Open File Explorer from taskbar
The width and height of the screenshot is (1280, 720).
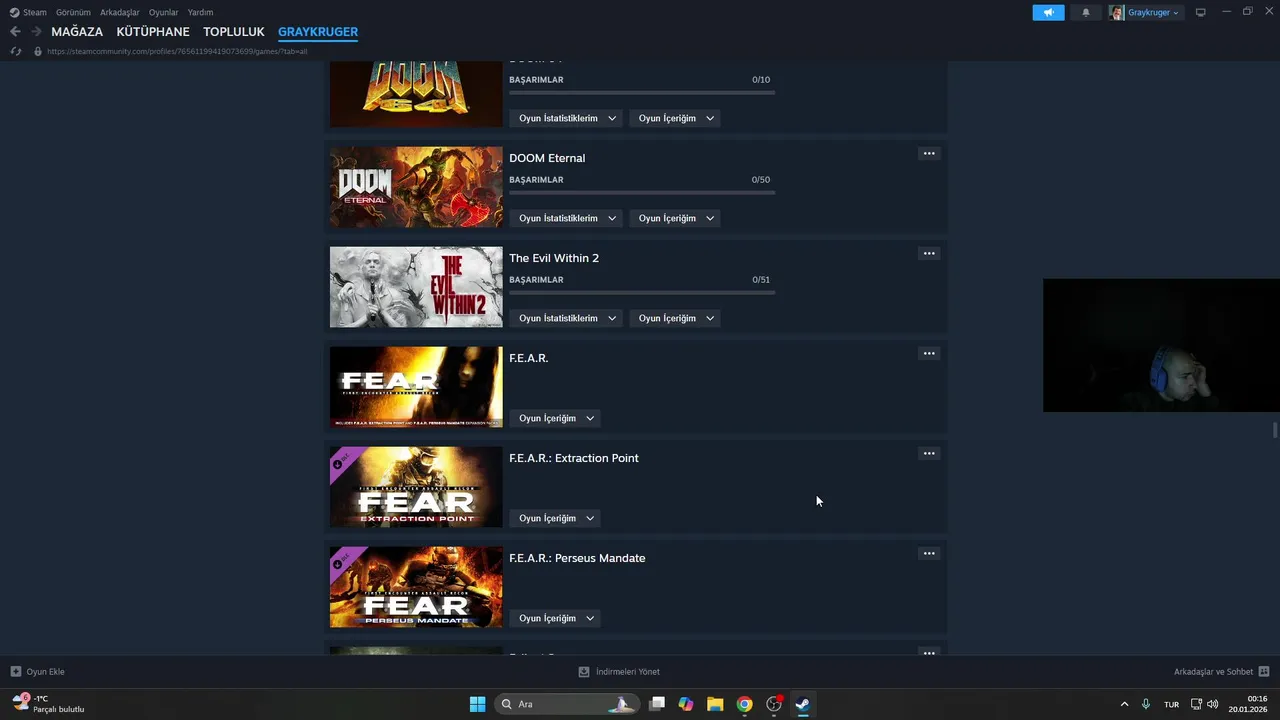click(715, 704)
